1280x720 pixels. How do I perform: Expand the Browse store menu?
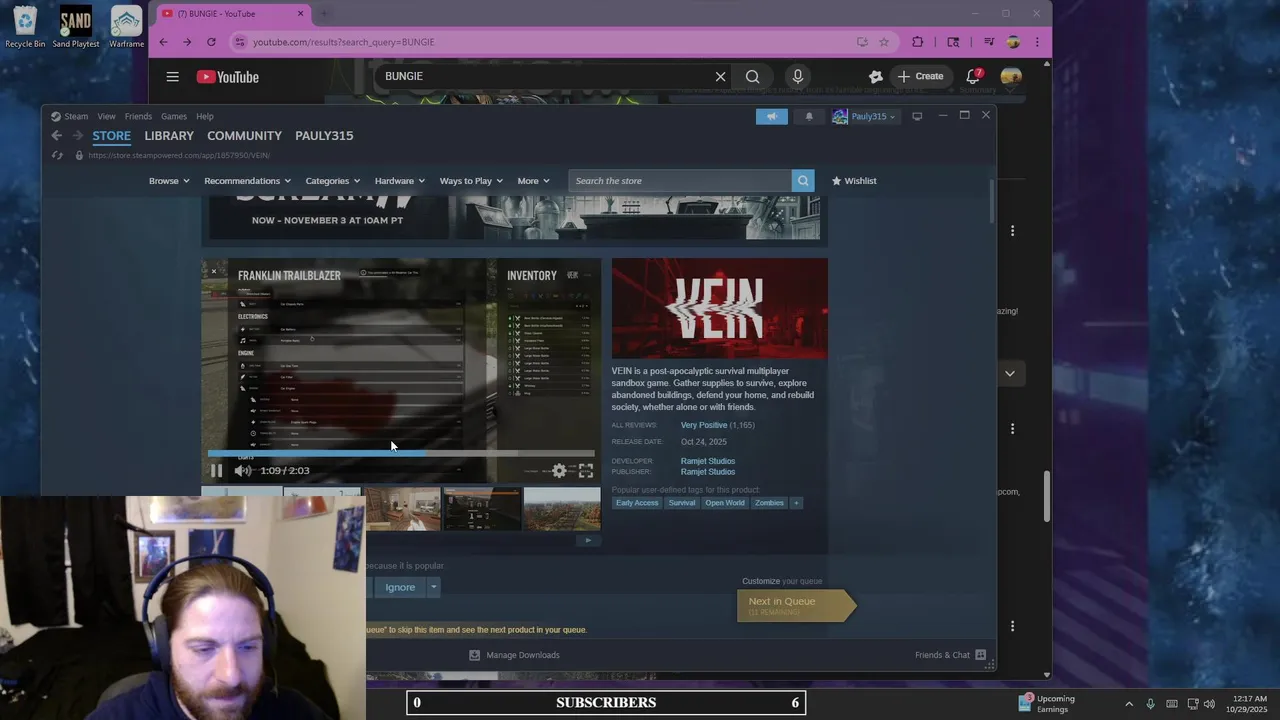pos(169,181)
